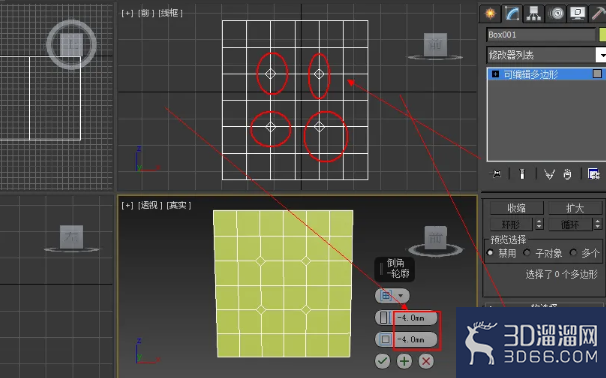Click the bevel outline icon in caddy
The image size is (606, 378).
coord(385,339)
